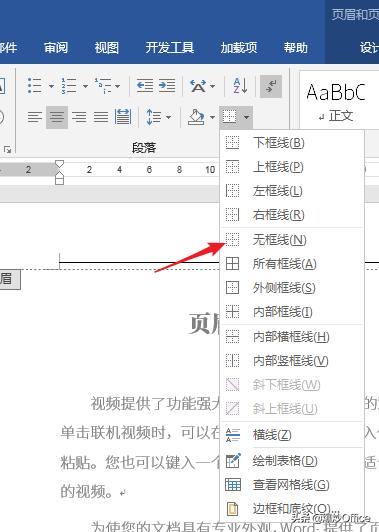
Task: Click the paragraph text starting 视频提供了功能强
Action: [155, 404]
